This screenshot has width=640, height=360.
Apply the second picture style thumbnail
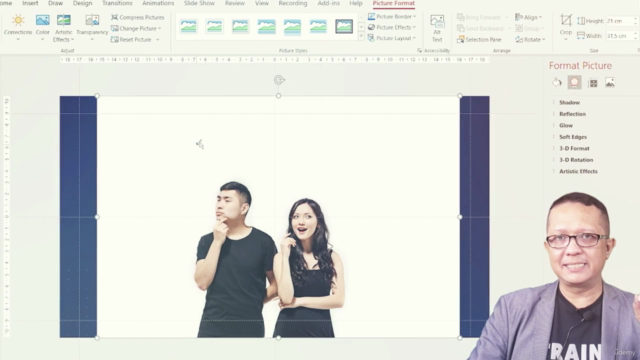214,27
